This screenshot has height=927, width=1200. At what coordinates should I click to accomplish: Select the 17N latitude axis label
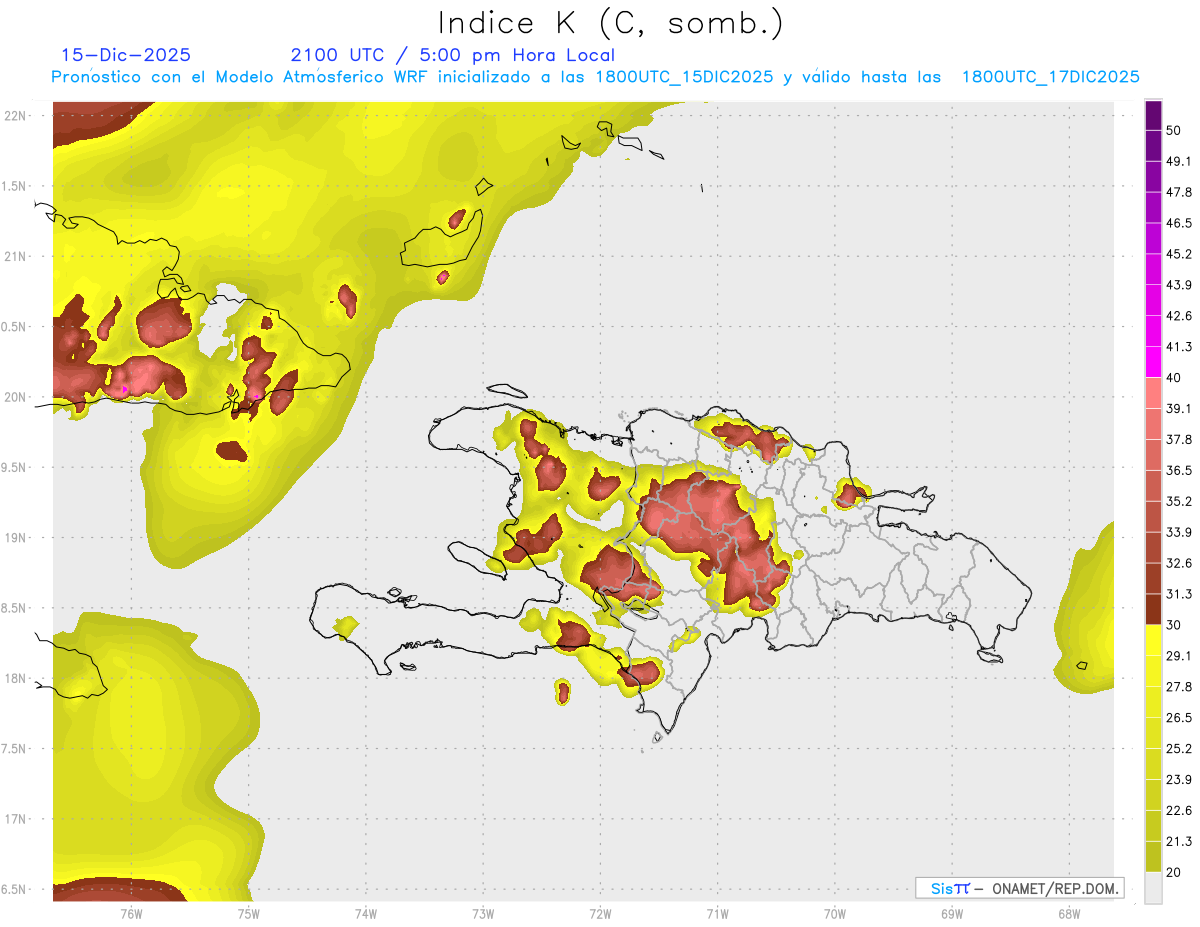(15, 819)
